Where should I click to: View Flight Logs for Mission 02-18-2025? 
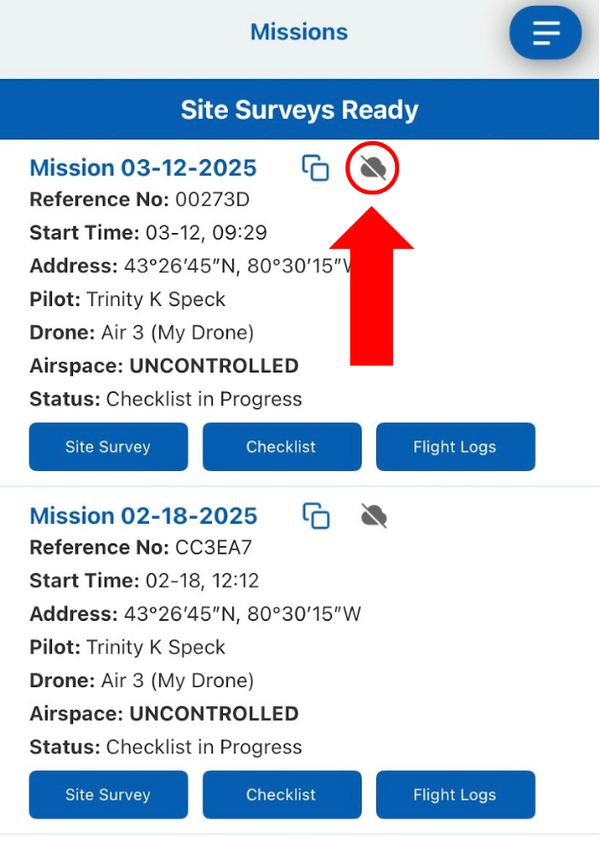coord(455,795)
